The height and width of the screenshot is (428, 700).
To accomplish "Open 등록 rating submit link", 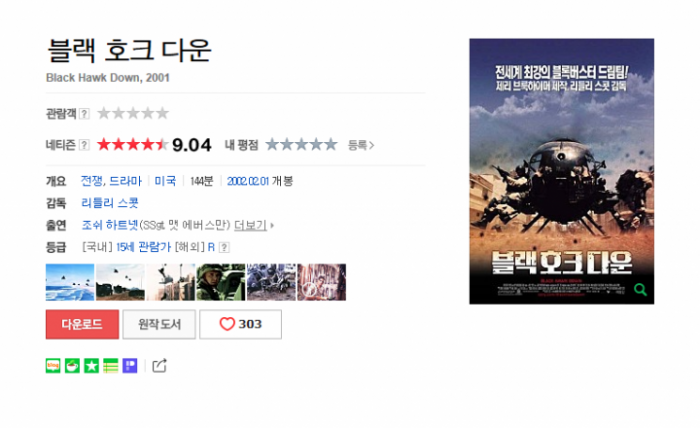I will [x=361, y=145].
